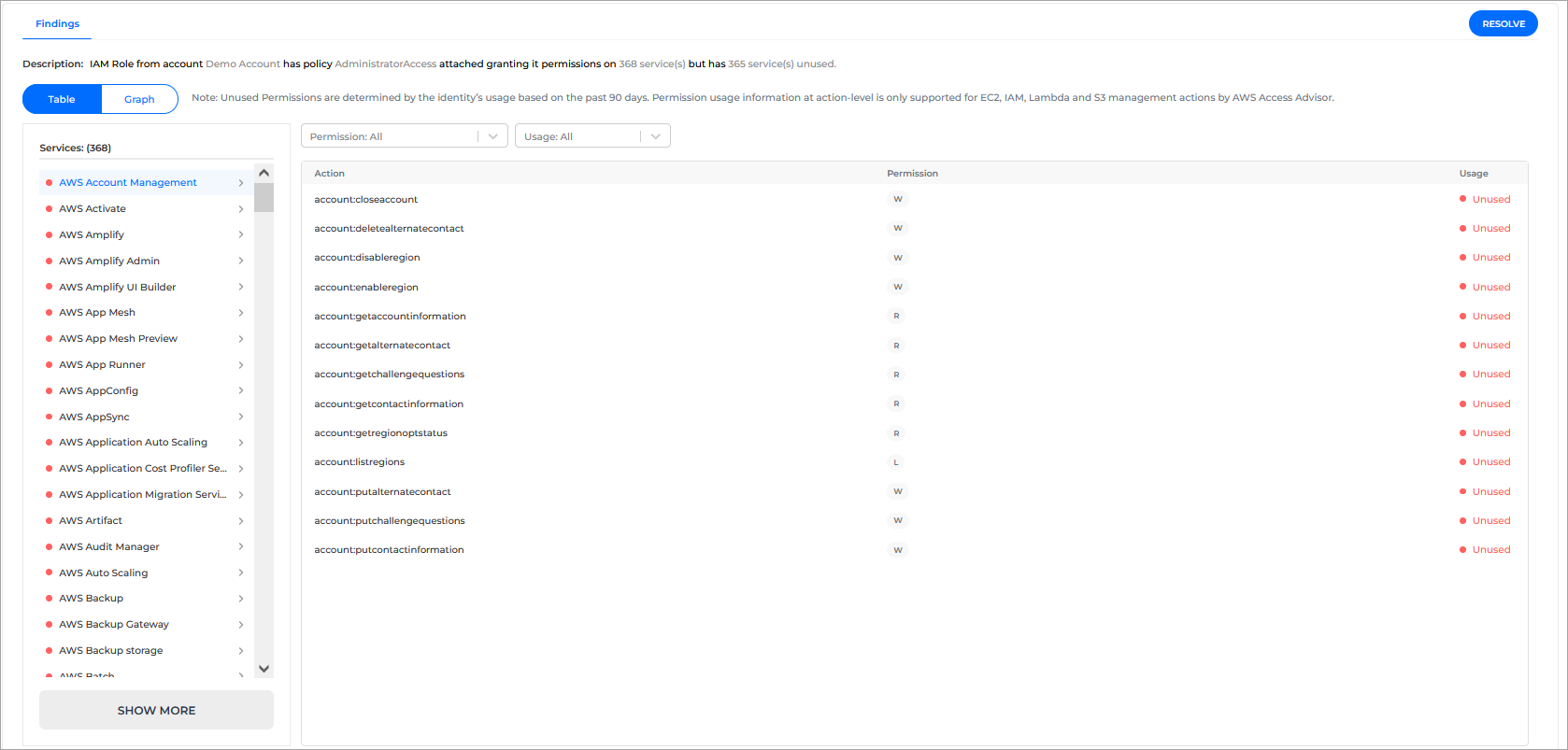Image resolution: width=1568 pixels, height=750 pixels.
Task: Click the W badge for account:closeaccount
Action: click(x=897, y=200)
